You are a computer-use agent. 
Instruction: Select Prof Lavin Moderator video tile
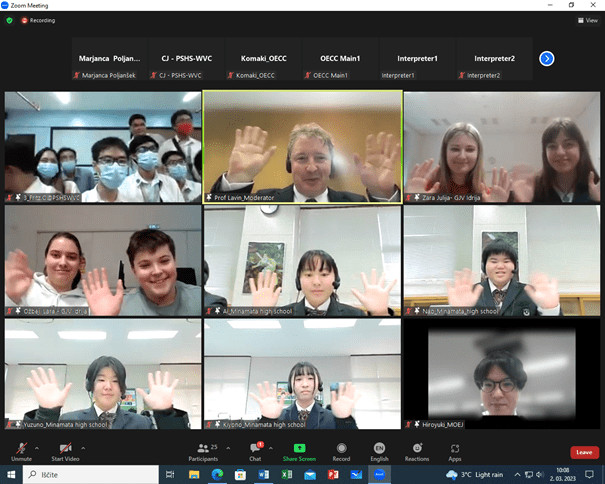click(x=302, y=147)
